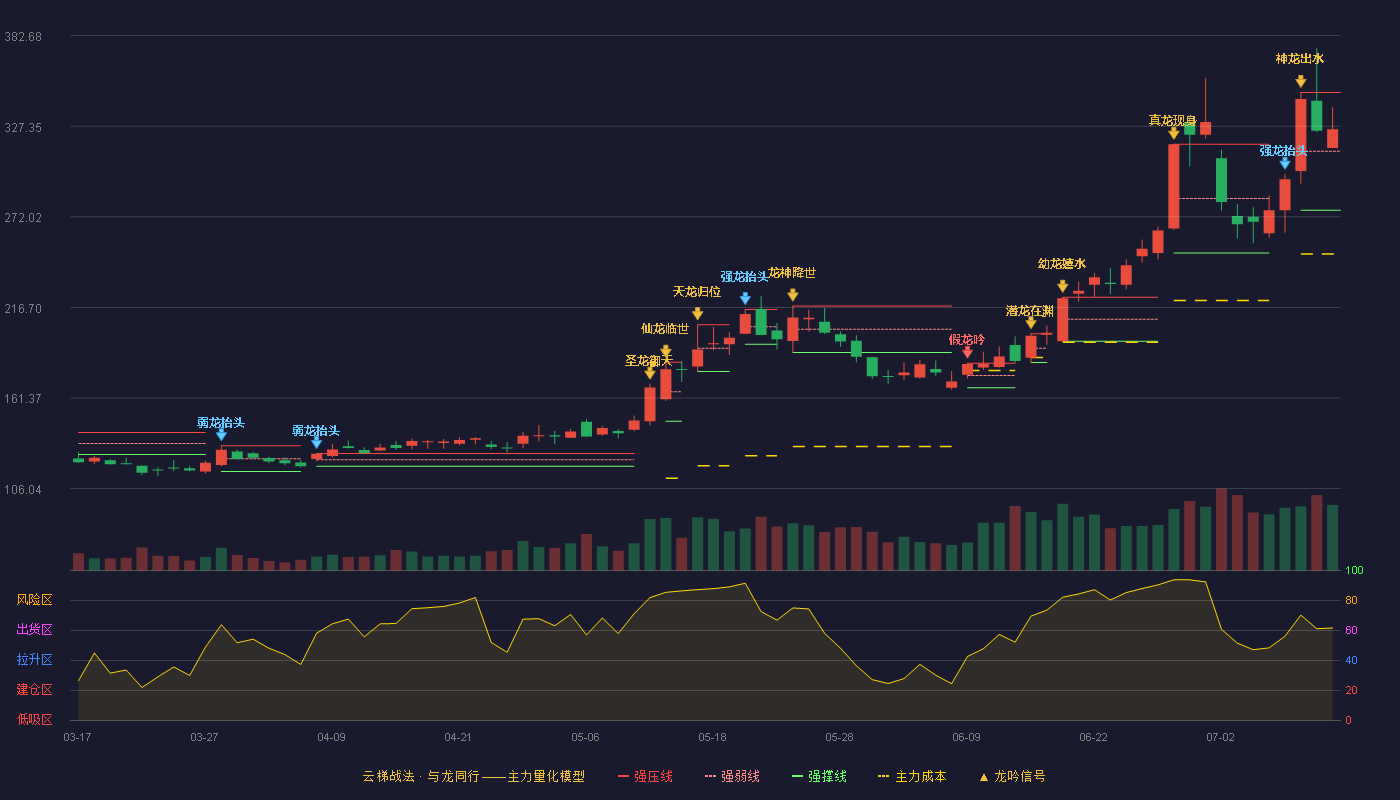
Task: Select the 强龙抬头 blue arrow before 神龙出水
Action: point(1284,163)
